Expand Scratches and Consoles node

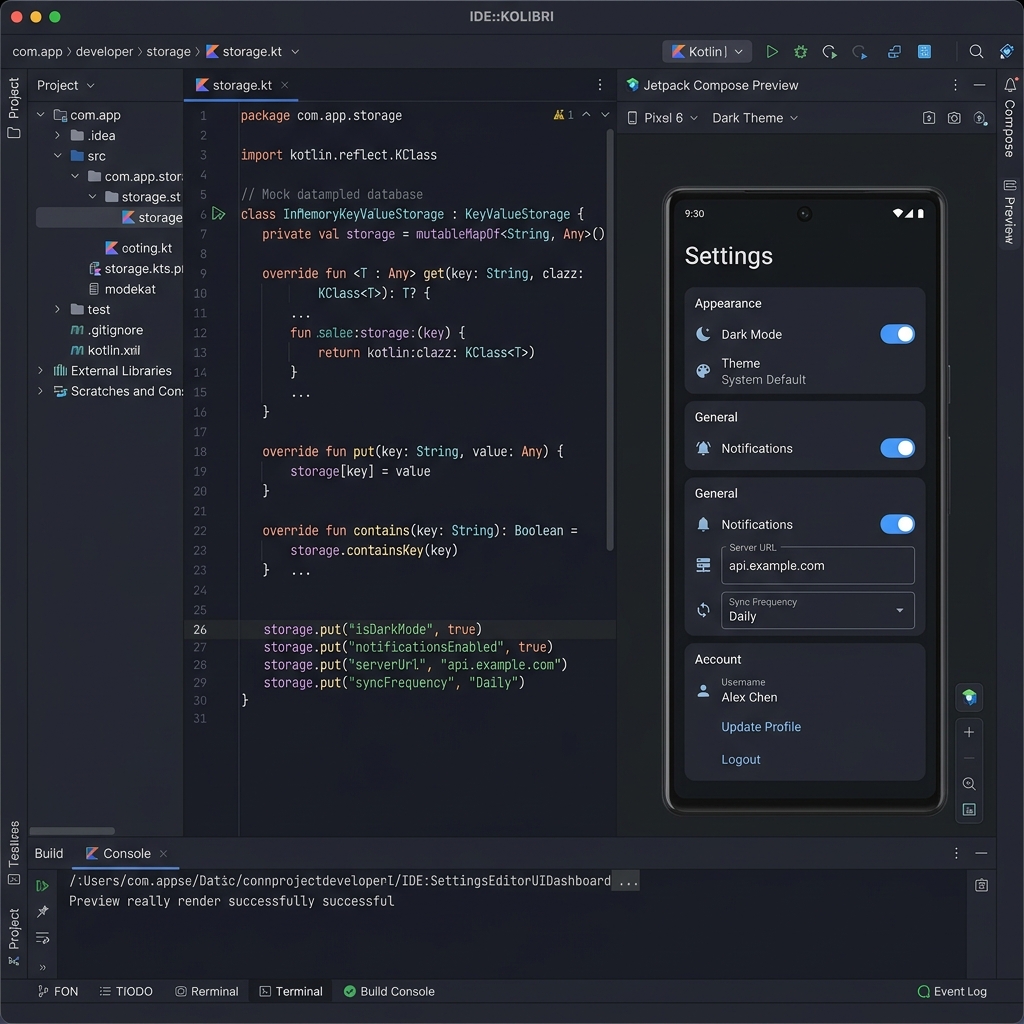coord(40,391)
